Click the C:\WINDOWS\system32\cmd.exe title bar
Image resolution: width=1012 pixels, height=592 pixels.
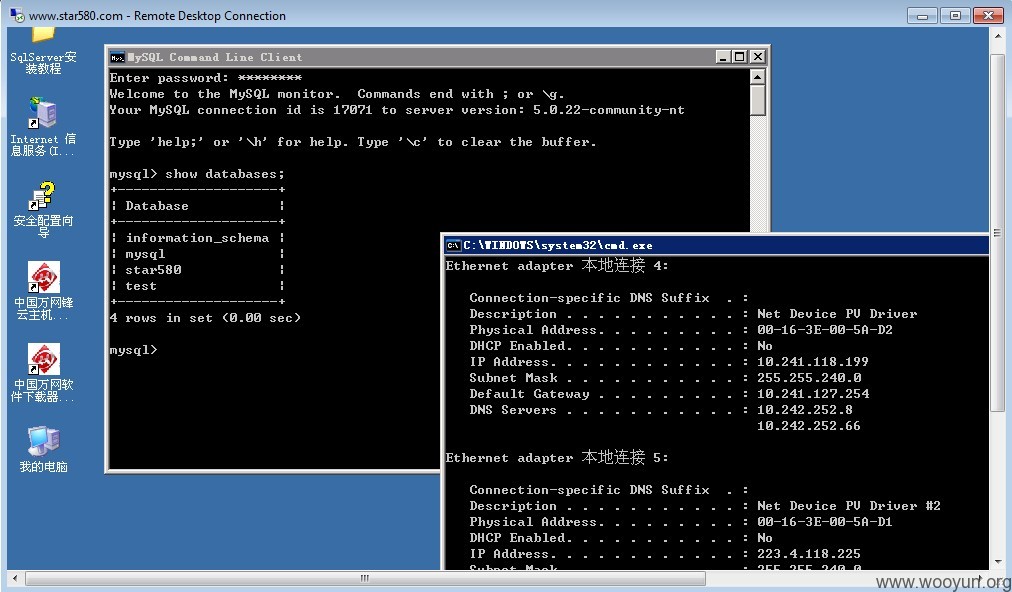click(x=716, y=245)
